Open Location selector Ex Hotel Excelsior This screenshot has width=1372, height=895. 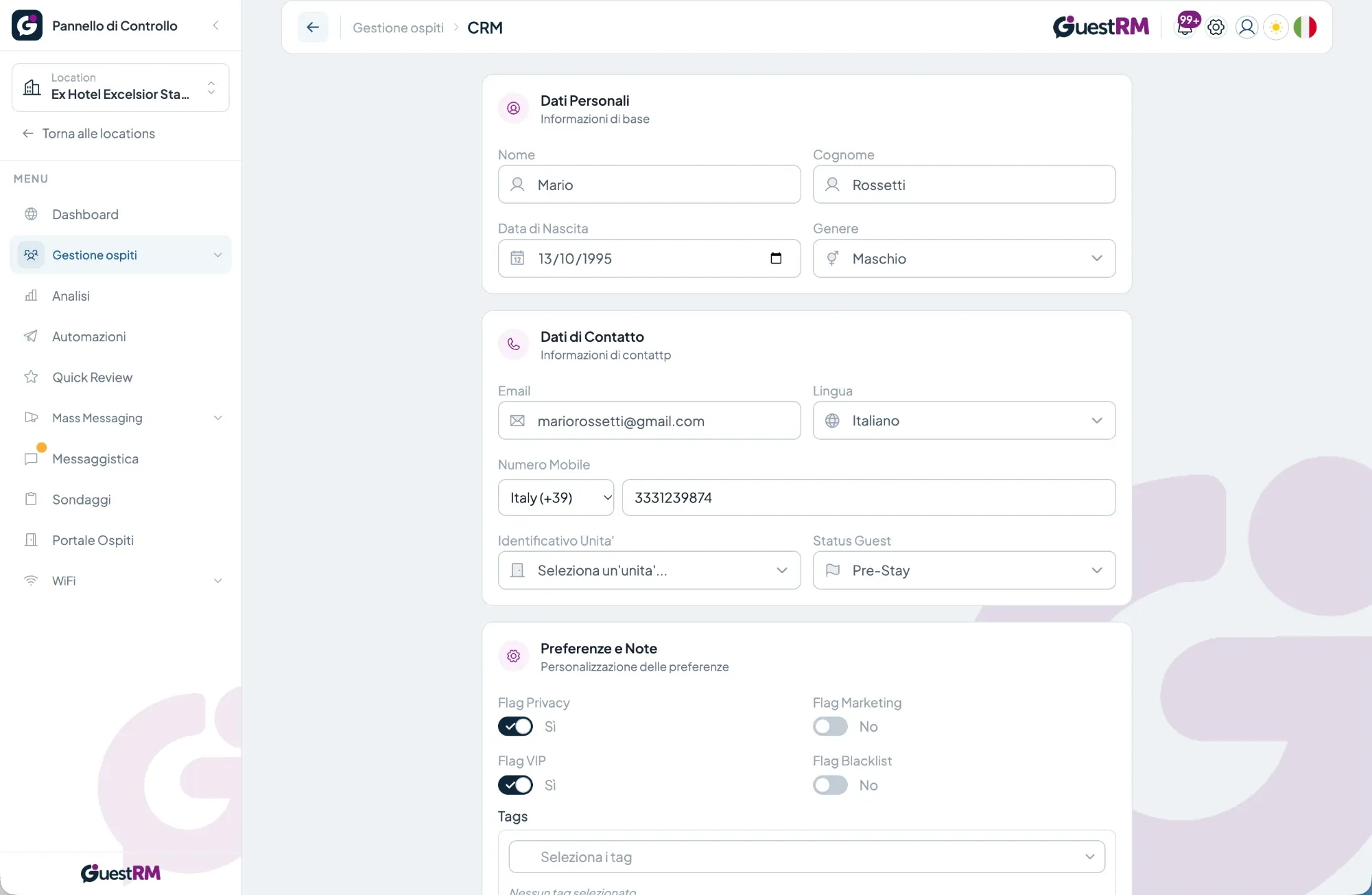point(121,87)
